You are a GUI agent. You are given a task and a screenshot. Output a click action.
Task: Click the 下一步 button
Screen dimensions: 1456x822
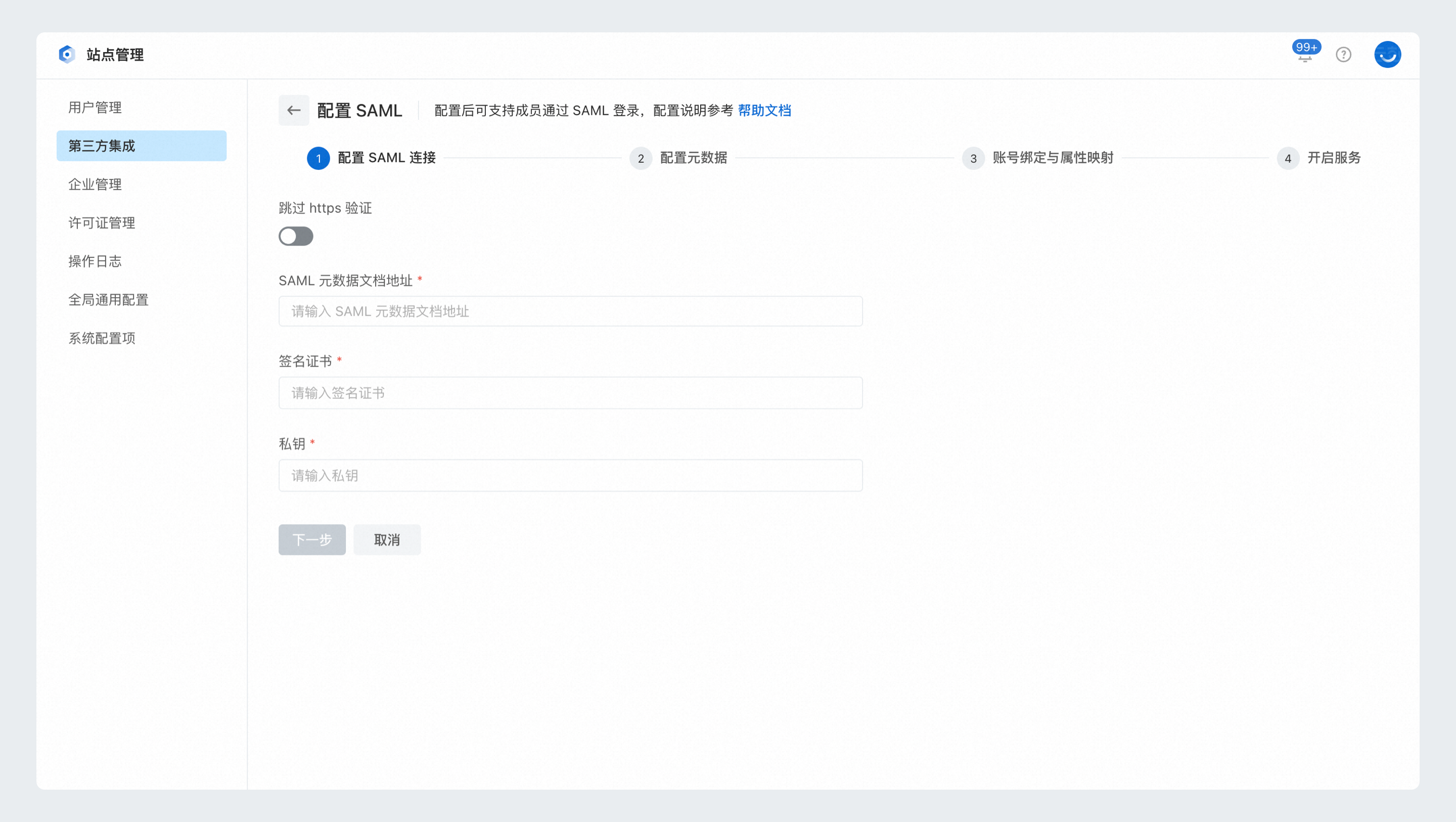point(312,540)
